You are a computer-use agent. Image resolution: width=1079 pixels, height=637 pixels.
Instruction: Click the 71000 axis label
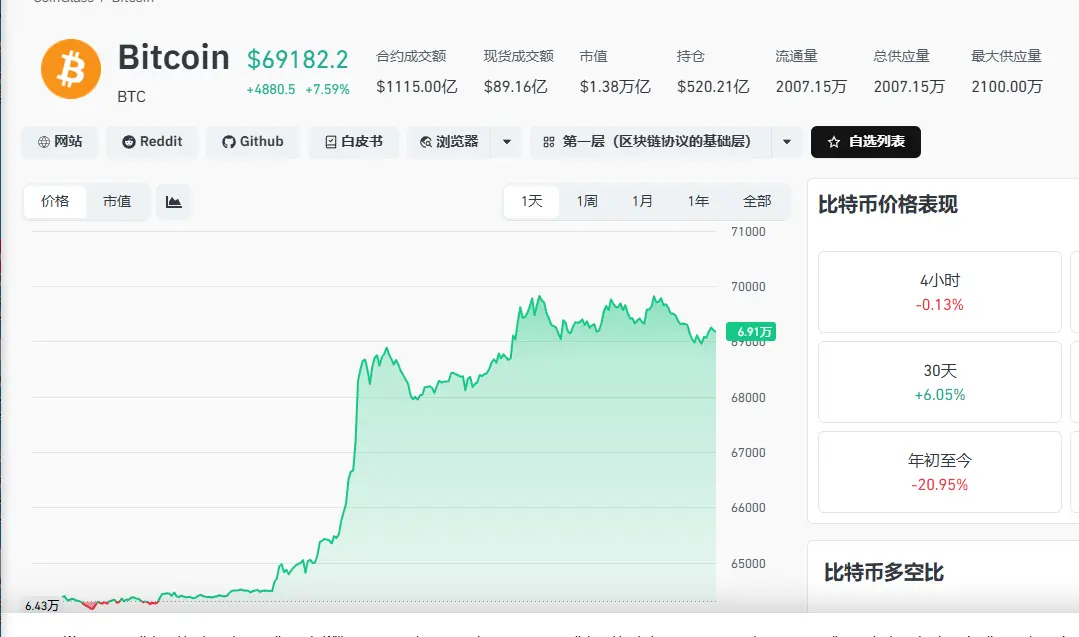click(x=748, y=232)
